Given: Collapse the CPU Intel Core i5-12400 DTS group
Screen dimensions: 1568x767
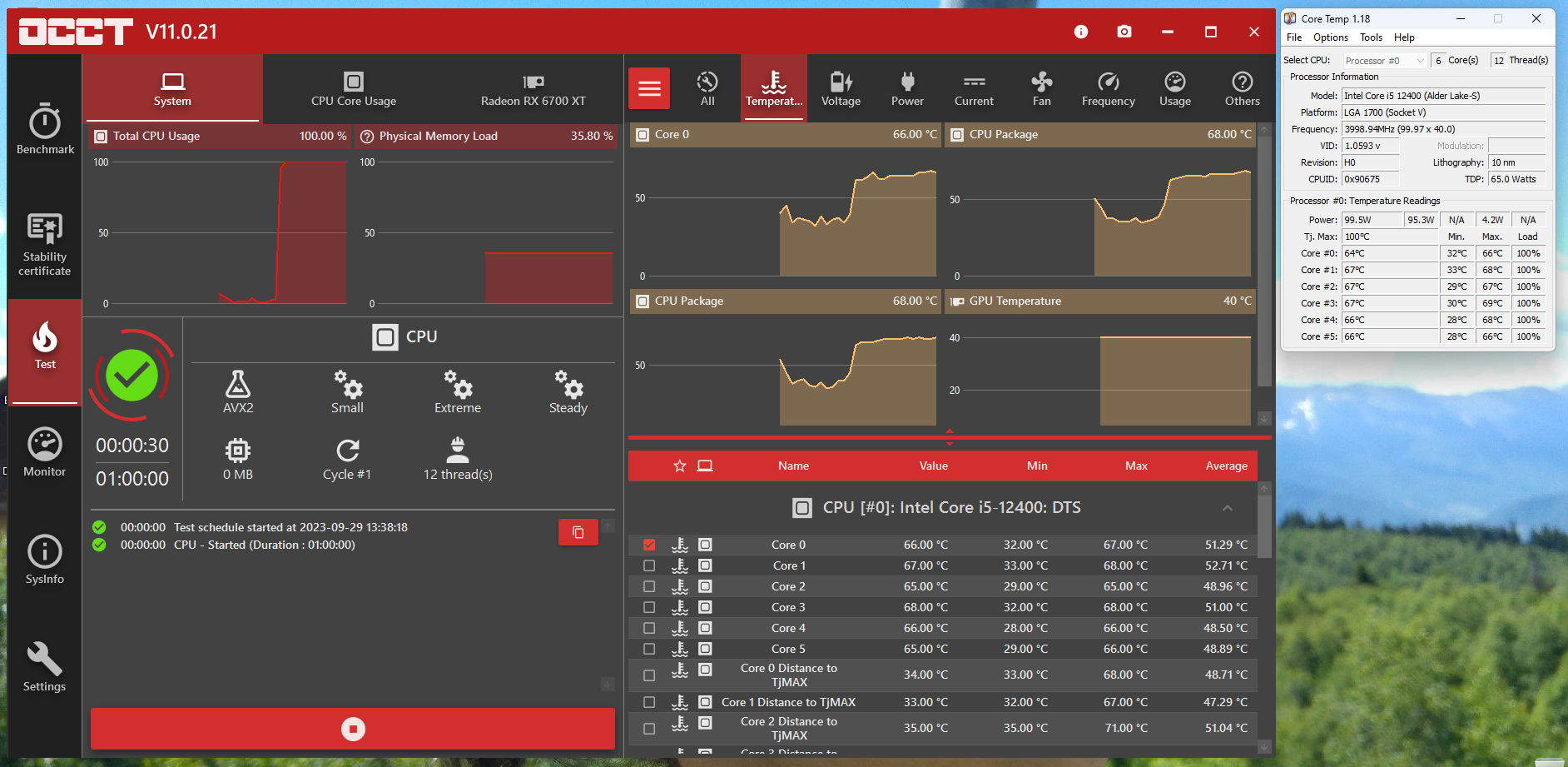Looking at the screenshot, I should click(1227, 508).
